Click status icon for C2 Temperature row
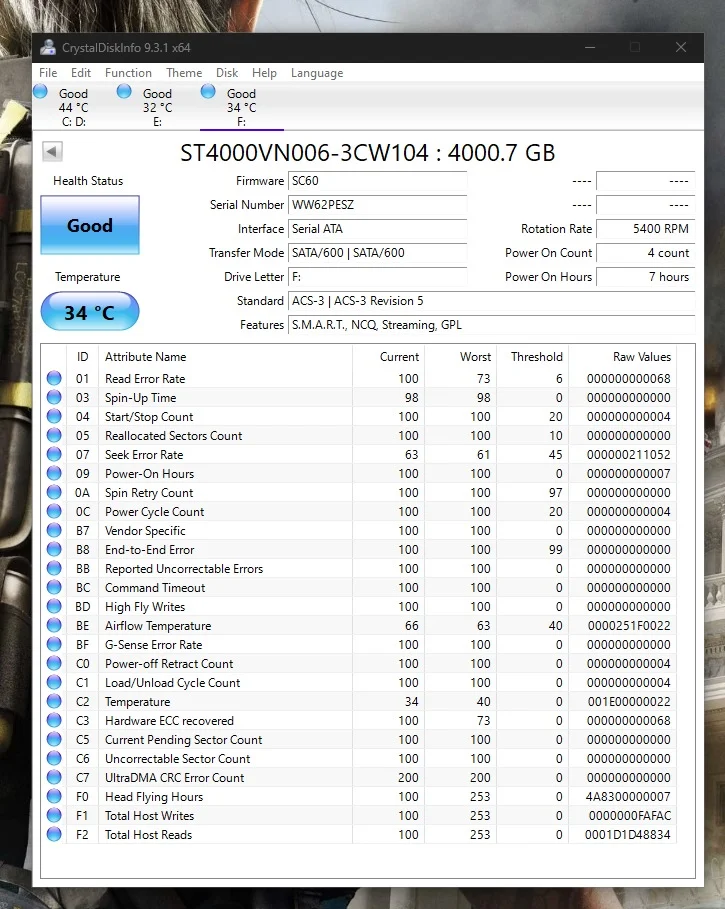Viewport: 725px width, 909px height. point(54,701)
